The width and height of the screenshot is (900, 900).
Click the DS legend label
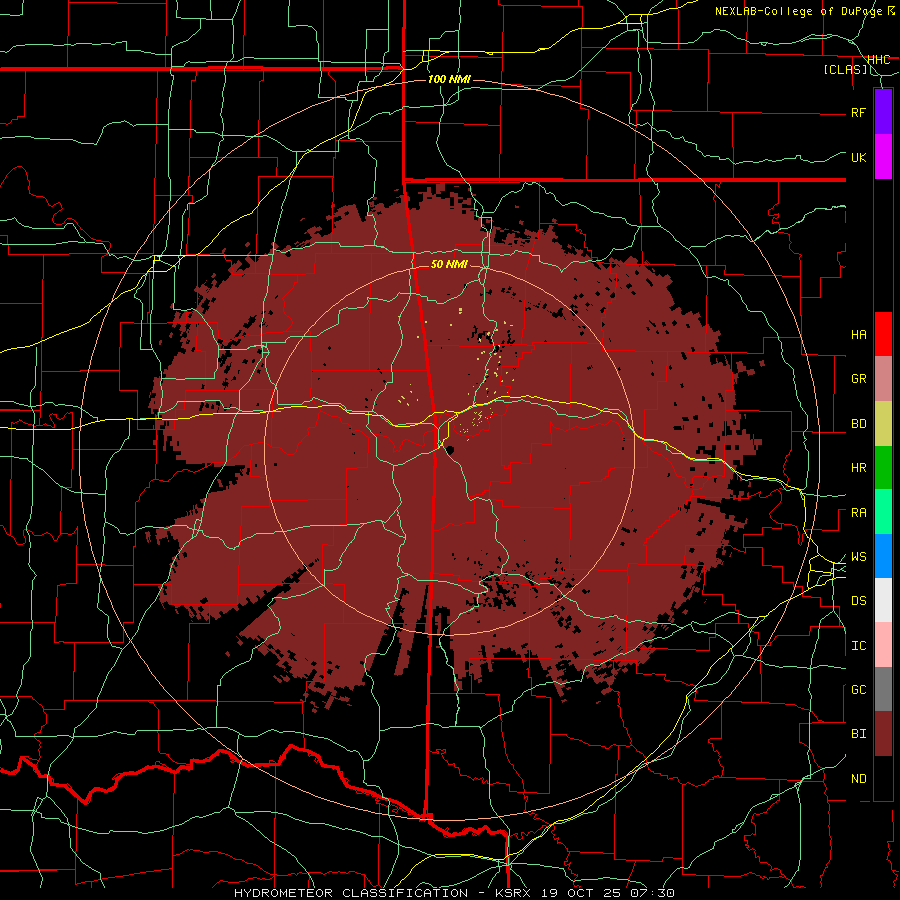coord(859,601)
